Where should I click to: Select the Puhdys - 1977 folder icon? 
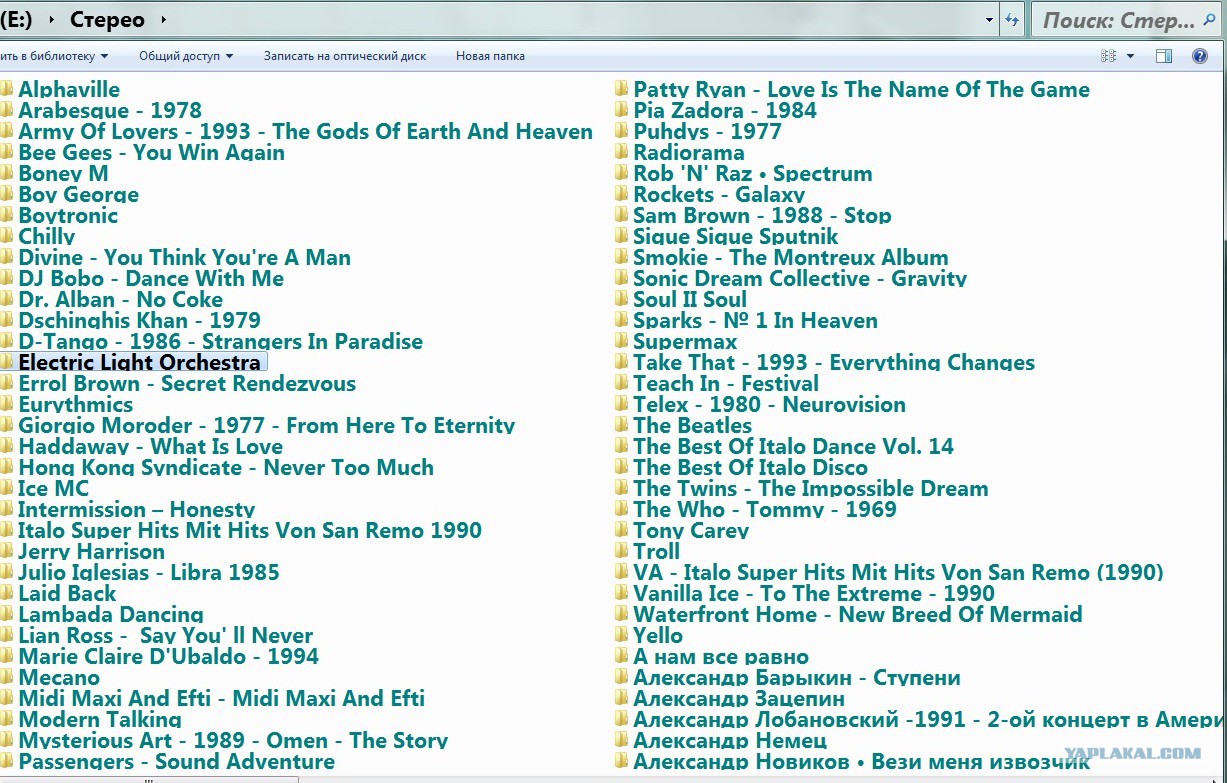tap(621, 130)
